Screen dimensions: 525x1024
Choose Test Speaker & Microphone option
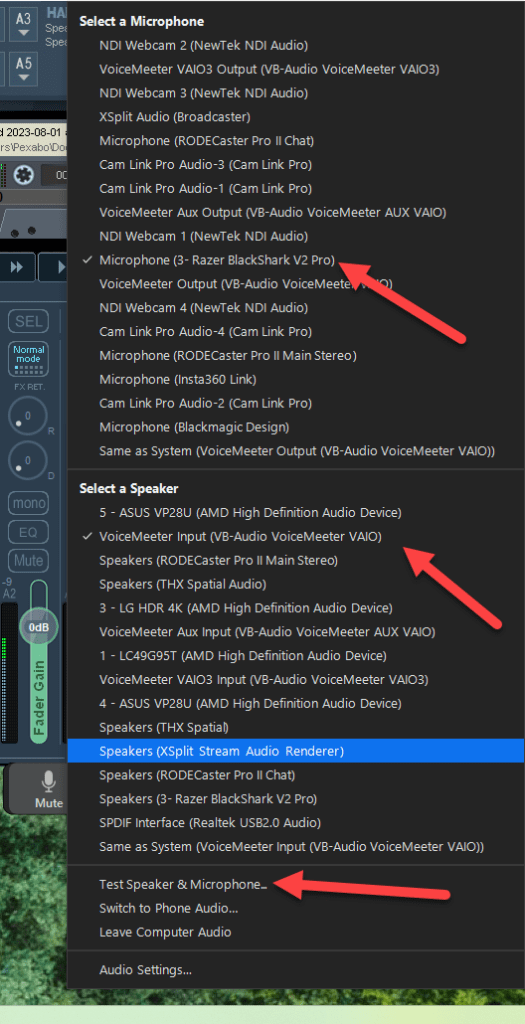point(183,885)
